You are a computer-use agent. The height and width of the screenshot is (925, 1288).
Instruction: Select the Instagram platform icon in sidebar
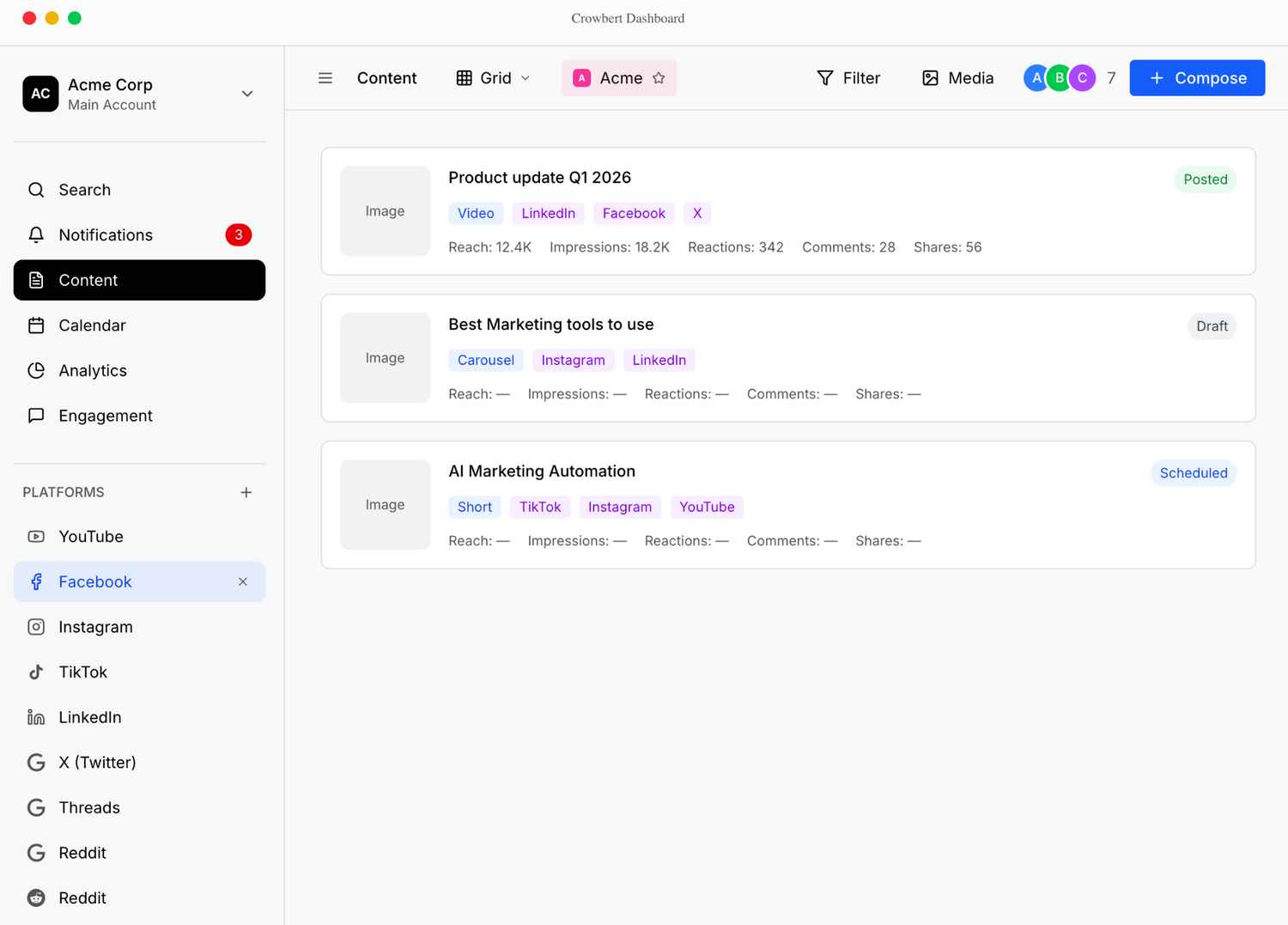[36, 627]
